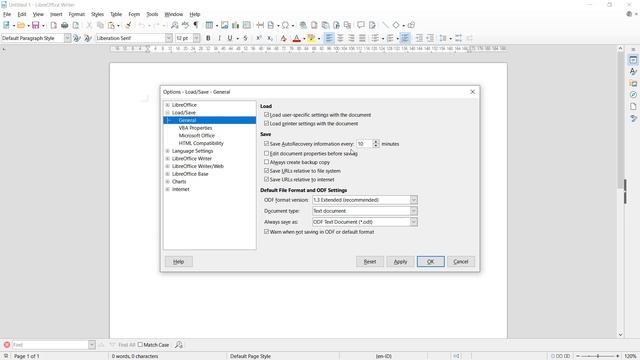Viewport: 640px width, 360px height.
Task: Click the Insert Table icon
Action: (x=209, y=25)
